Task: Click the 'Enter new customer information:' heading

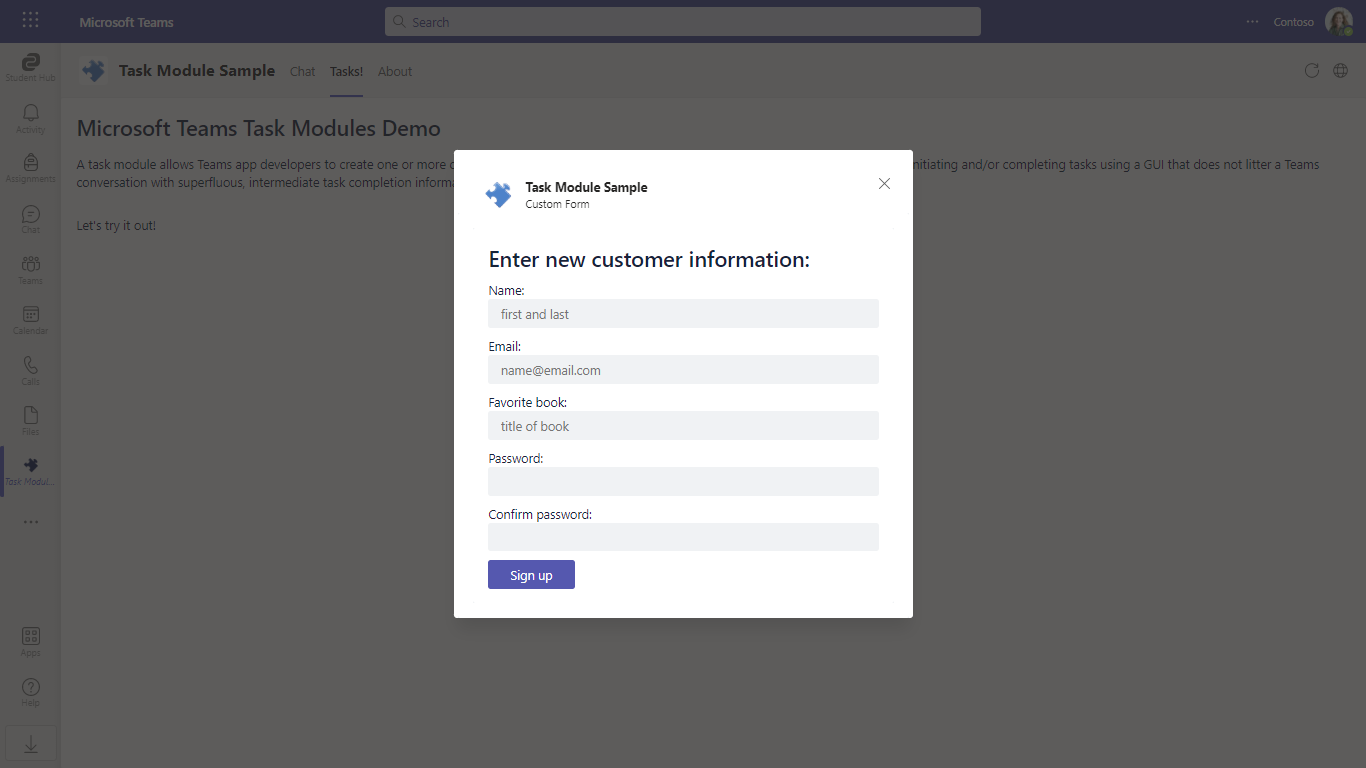Action: tap(649, 260)
